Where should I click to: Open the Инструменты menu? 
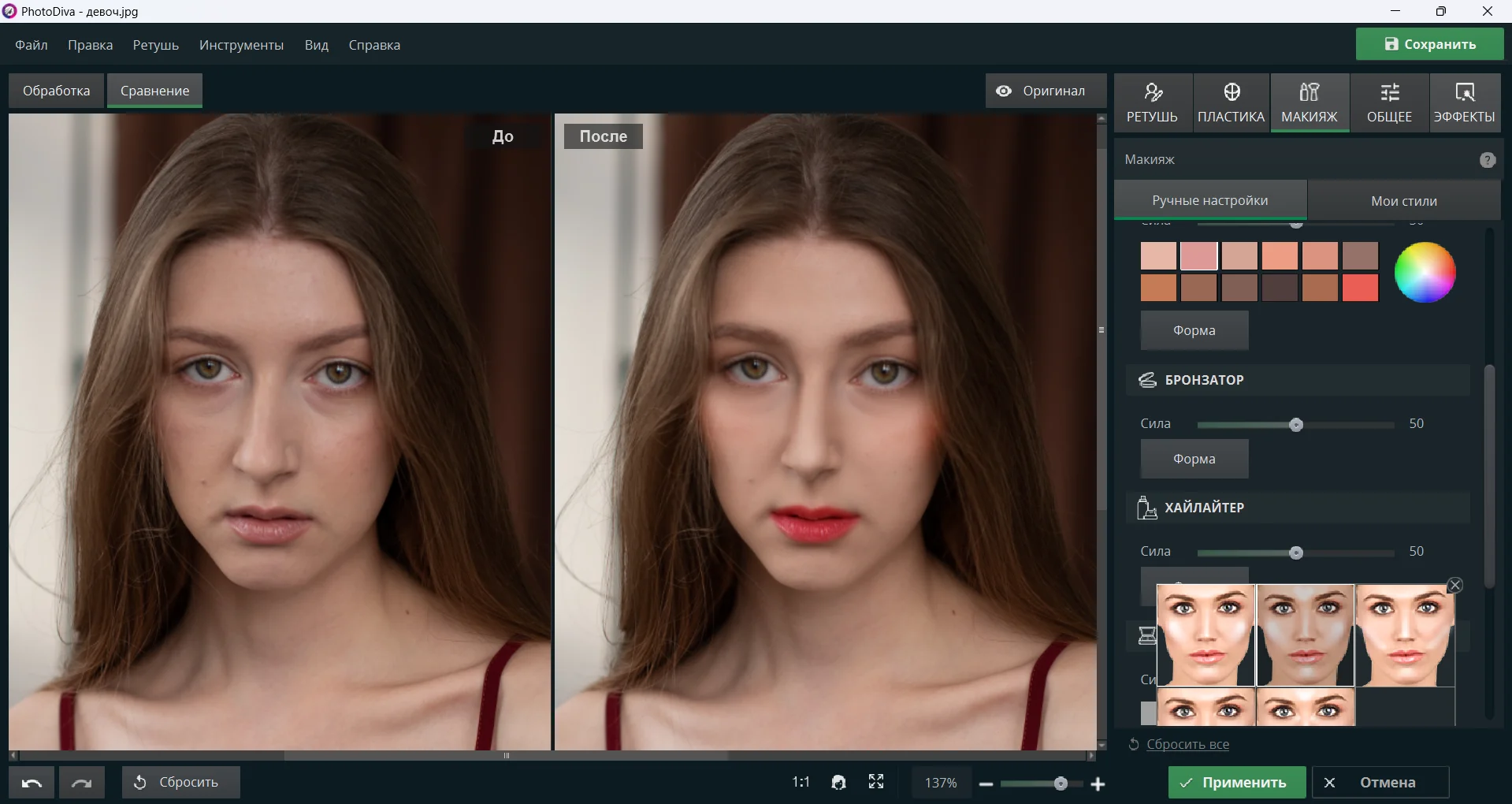point(241,45)
